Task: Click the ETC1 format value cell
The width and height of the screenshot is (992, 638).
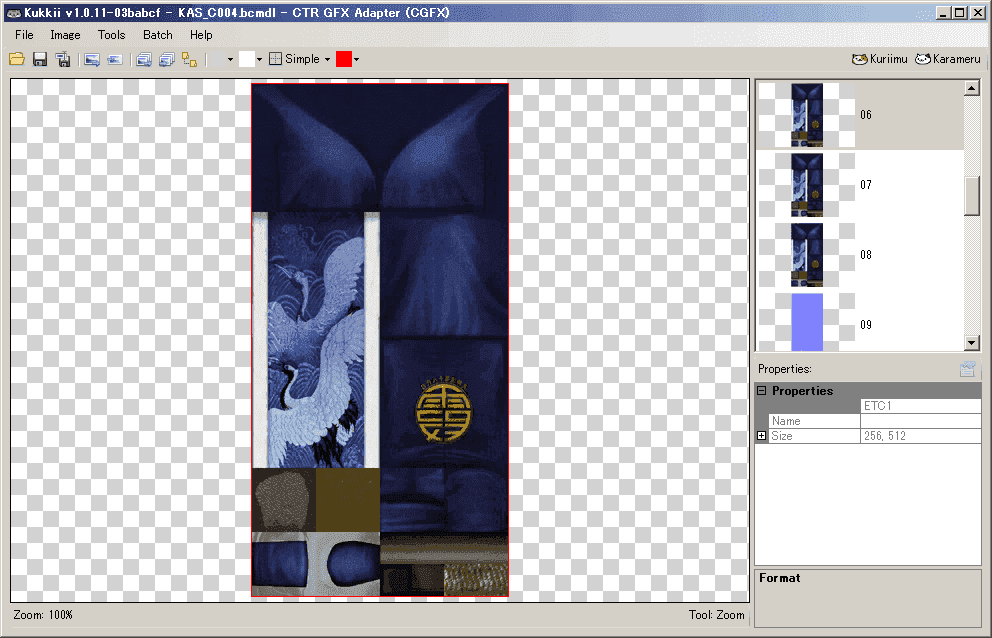Action: click(x=921, y=406)
